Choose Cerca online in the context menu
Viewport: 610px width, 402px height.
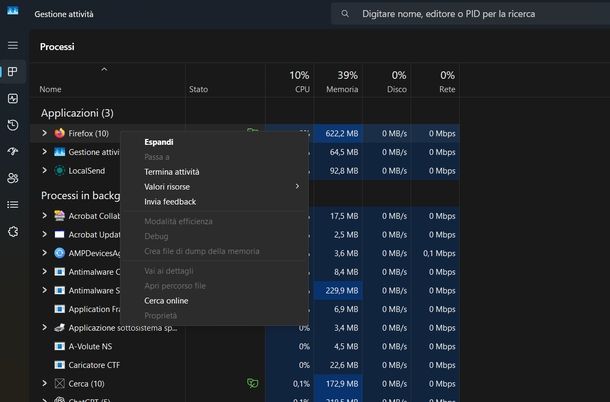pyautogui.click(x=215, y=301)
